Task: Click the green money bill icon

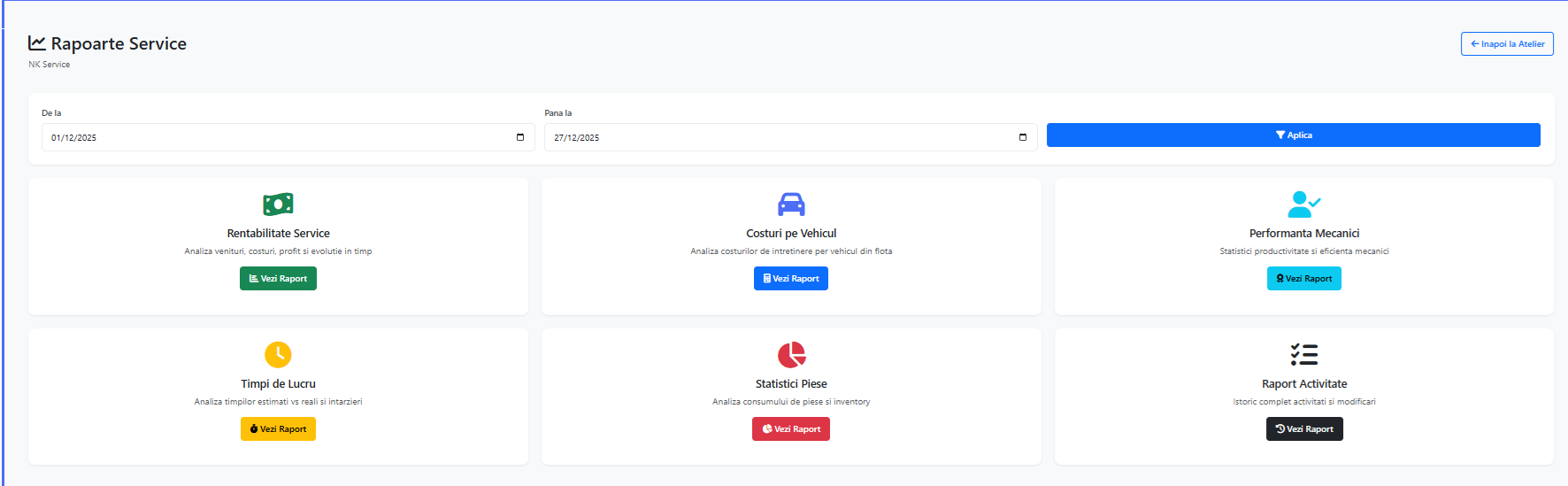Action: click(278, 204)
